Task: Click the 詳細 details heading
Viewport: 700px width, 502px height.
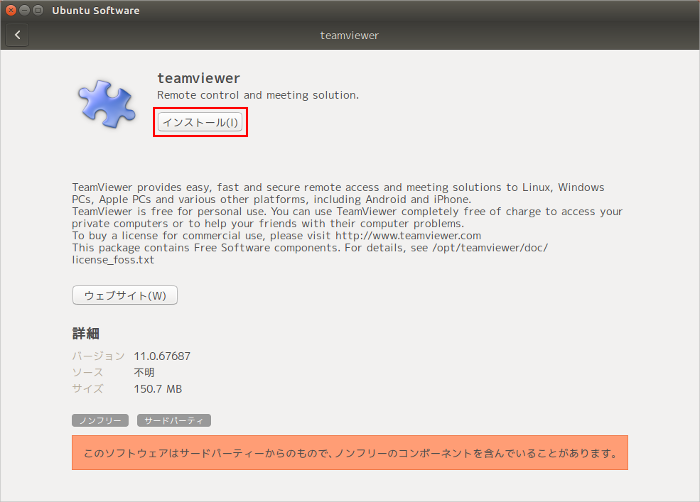Action: (x=86, y=333)
